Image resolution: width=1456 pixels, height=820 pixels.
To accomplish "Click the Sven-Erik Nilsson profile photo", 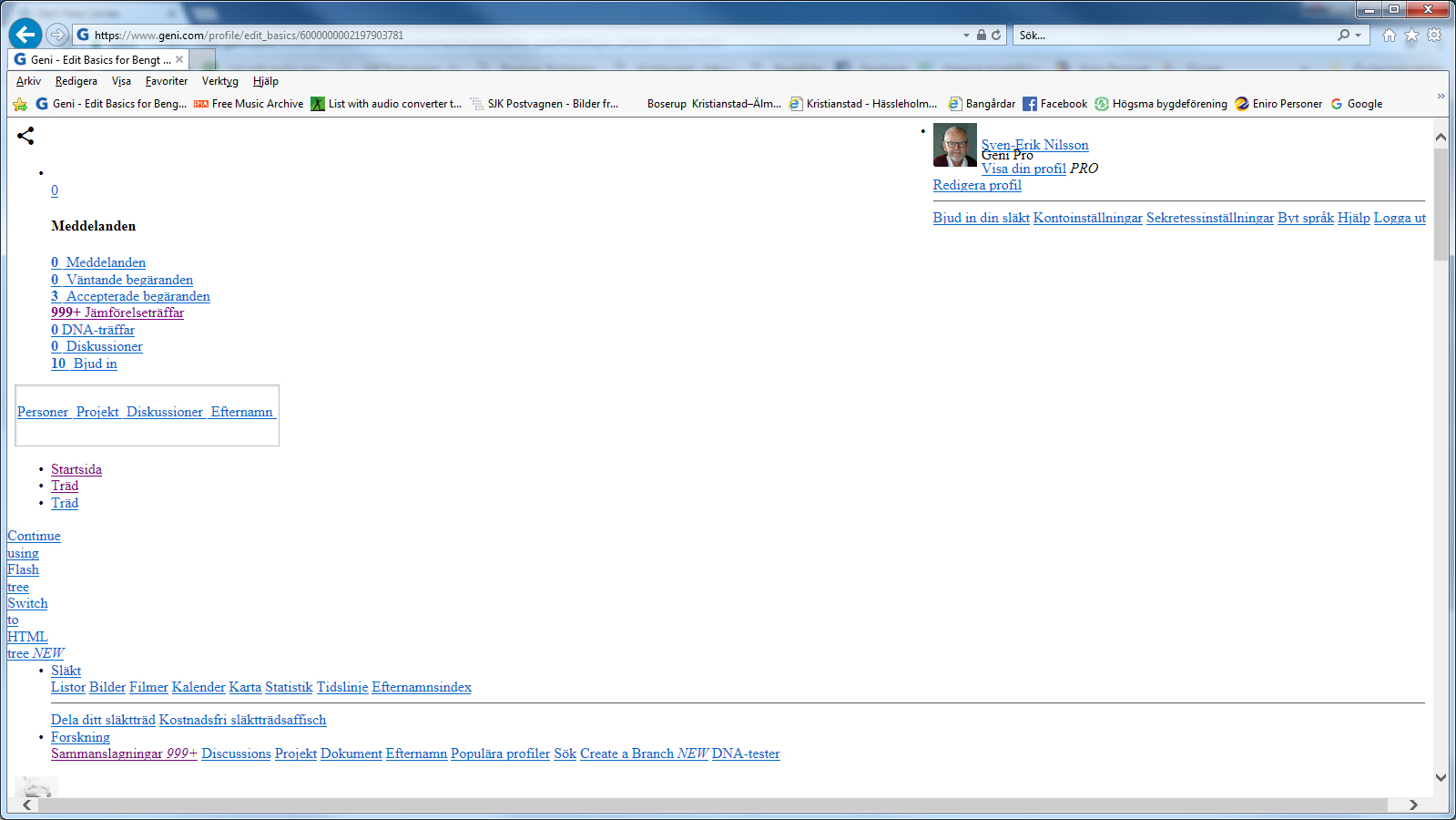I will pyautogui.click(x=954, y=146).
